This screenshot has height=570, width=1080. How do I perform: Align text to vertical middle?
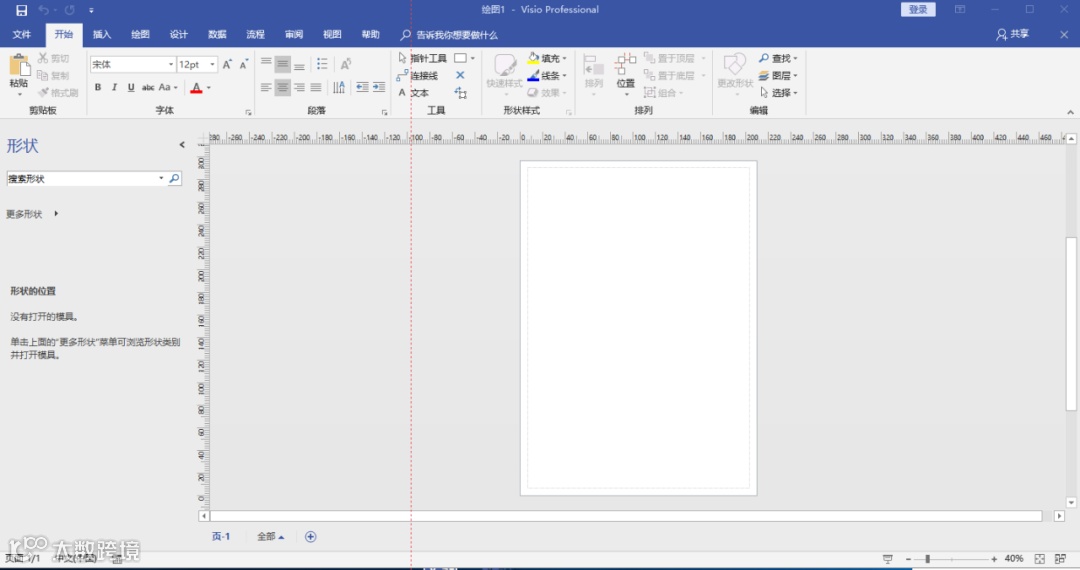tap(282, 65)
